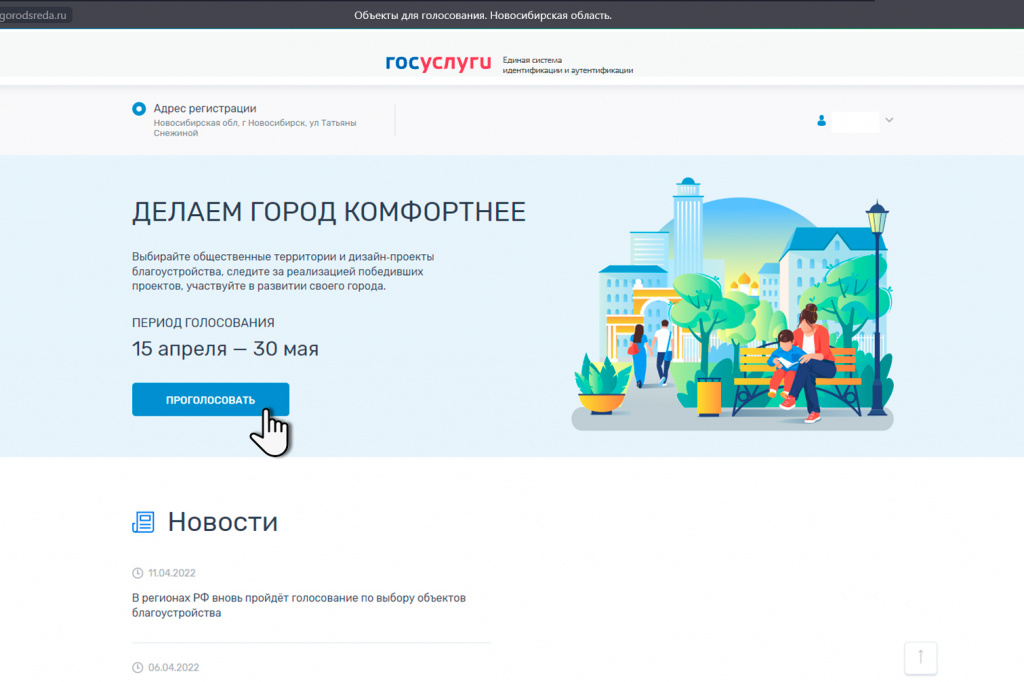
Task: Click the Единая система идентификации text
Action: coord(567,65)
